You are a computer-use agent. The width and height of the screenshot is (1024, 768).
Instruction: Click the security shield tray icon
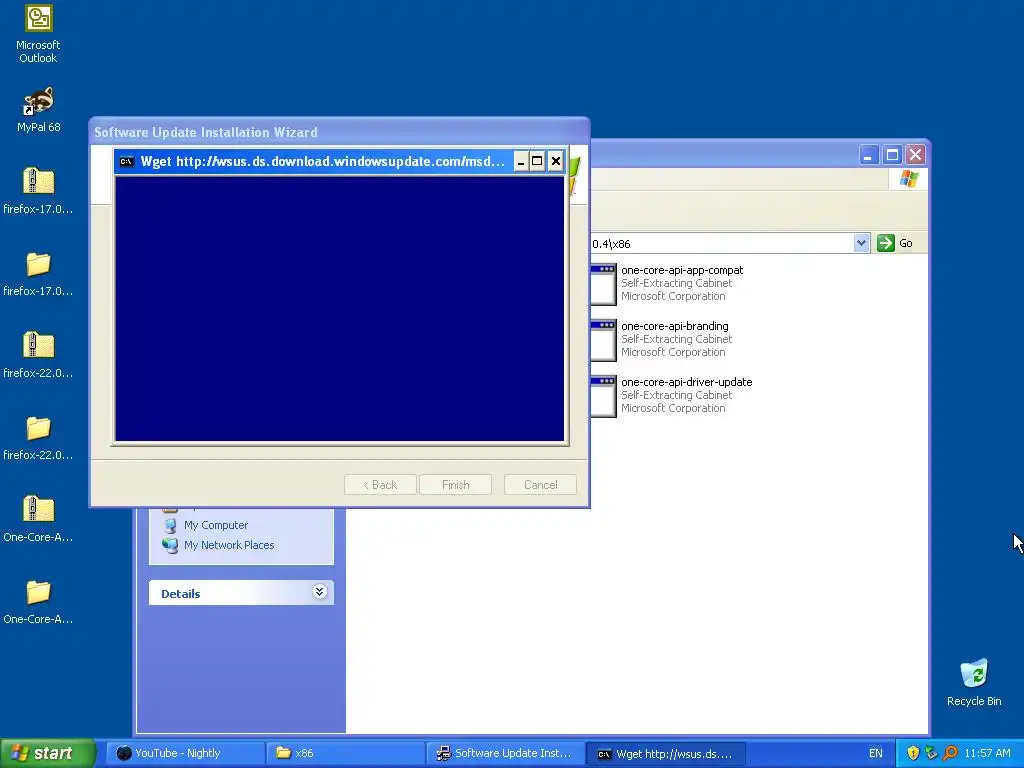click(913, 753)
